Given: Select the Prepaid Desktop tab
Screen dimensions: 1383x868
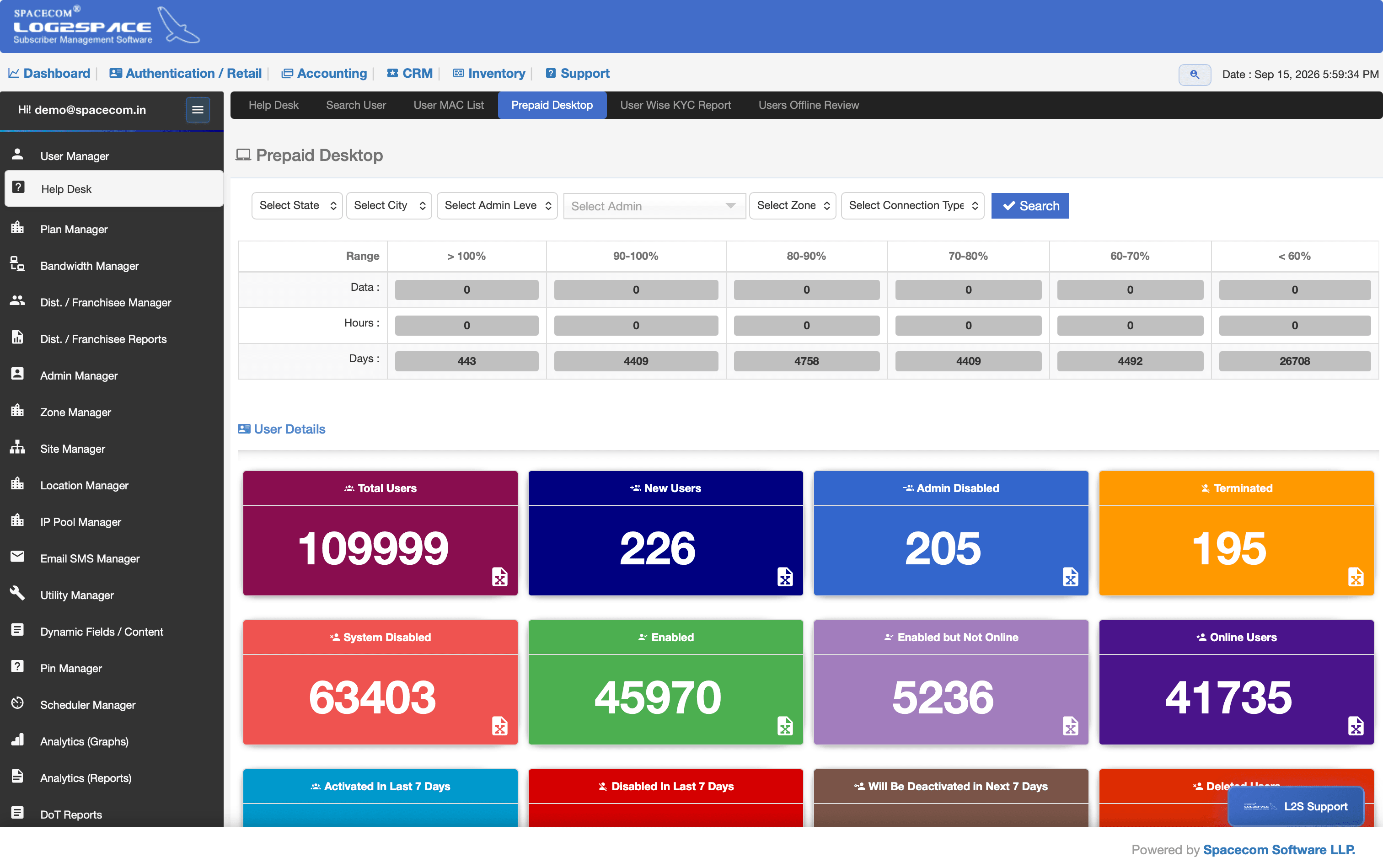Looking at the screenshot, I should tap(552, 105).
